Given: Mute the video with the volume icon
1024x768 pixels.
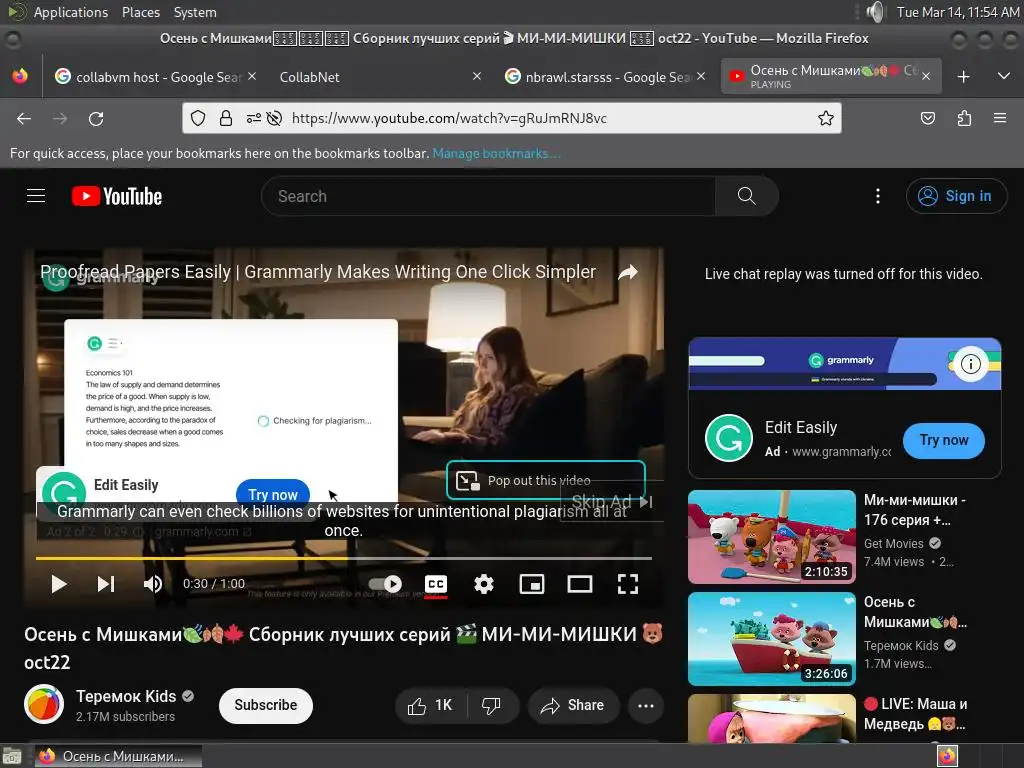Looking at the screenshot, I should pos(153,584).
